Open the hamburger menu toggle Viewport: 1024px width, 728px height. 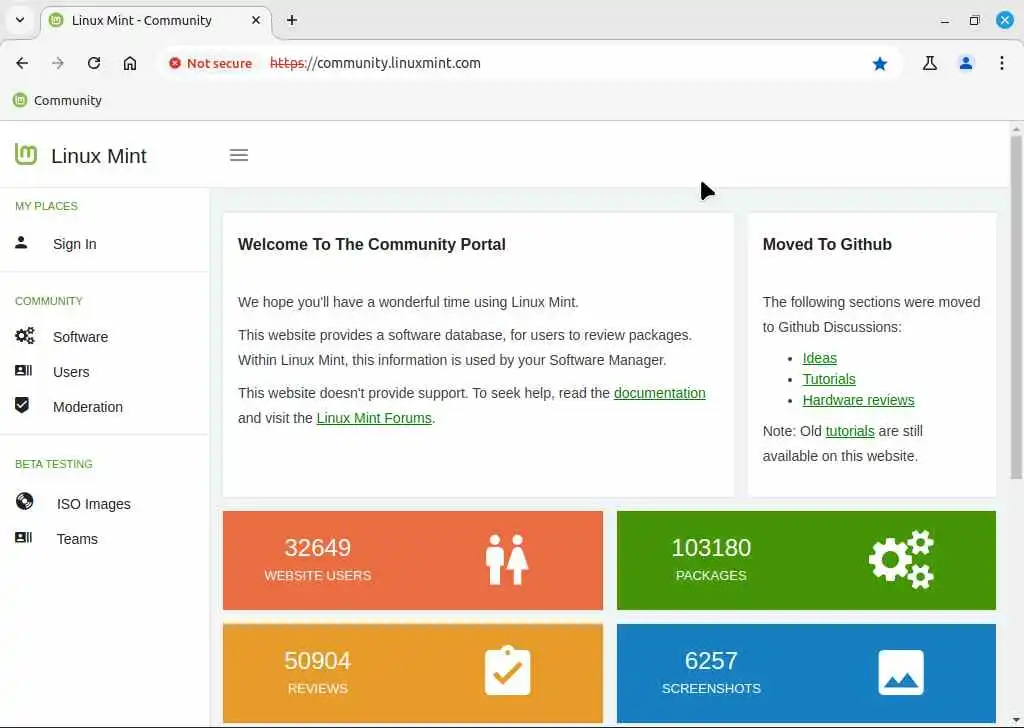(239, 155)
